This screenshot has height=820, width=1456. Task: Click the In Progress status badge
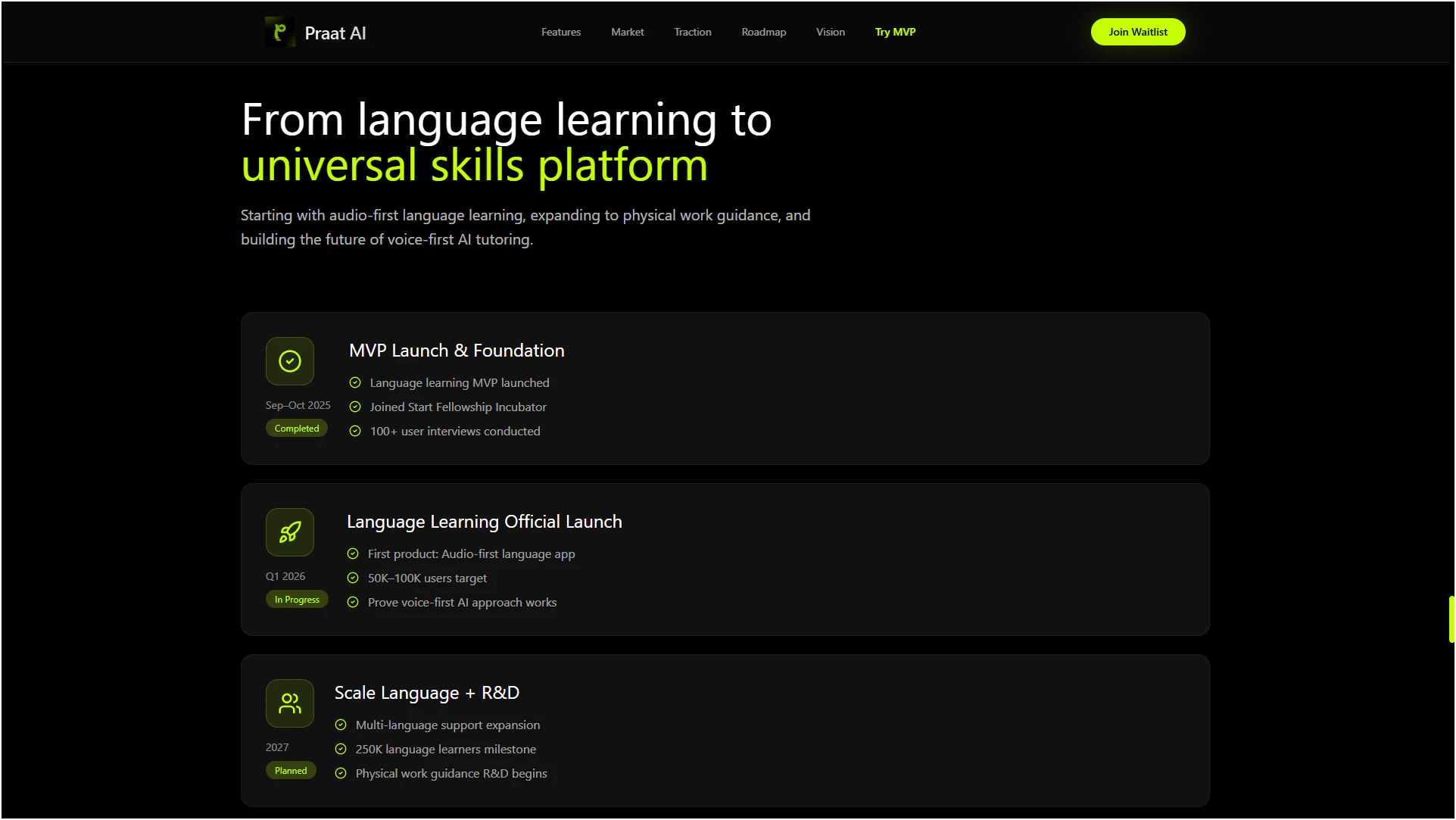pos(297,600)
